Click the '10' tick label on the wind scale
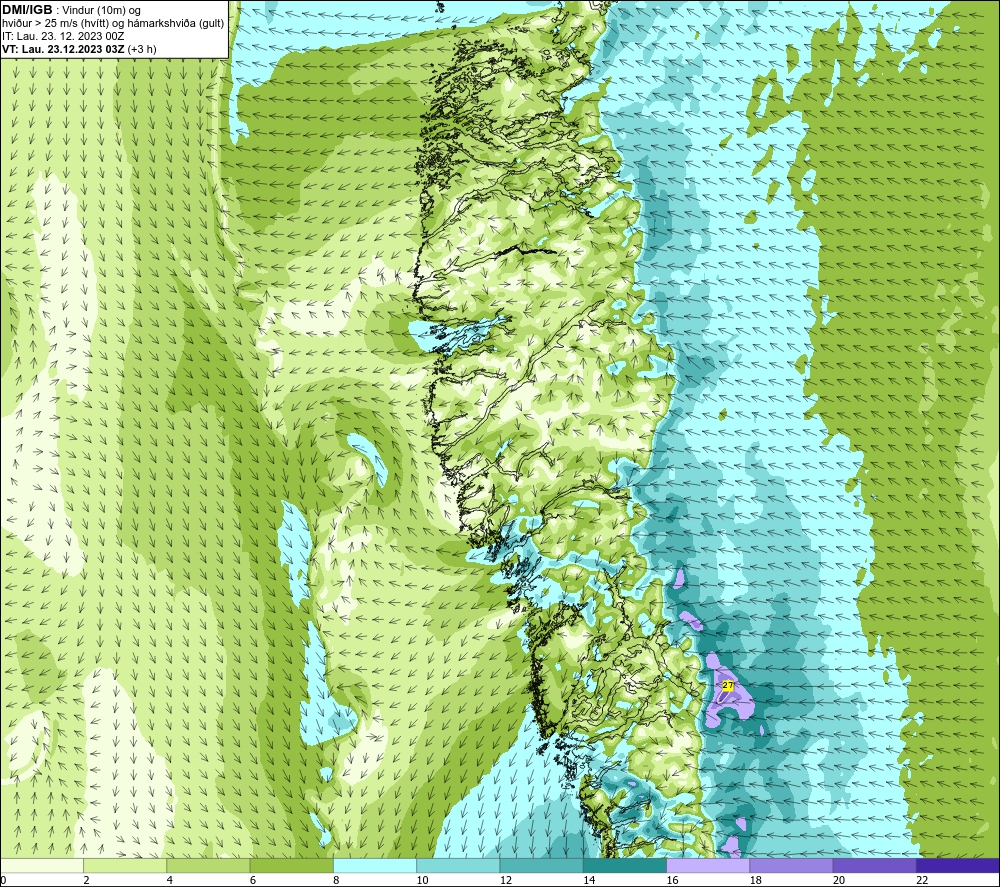1000x887 pixels. [422, 881]
